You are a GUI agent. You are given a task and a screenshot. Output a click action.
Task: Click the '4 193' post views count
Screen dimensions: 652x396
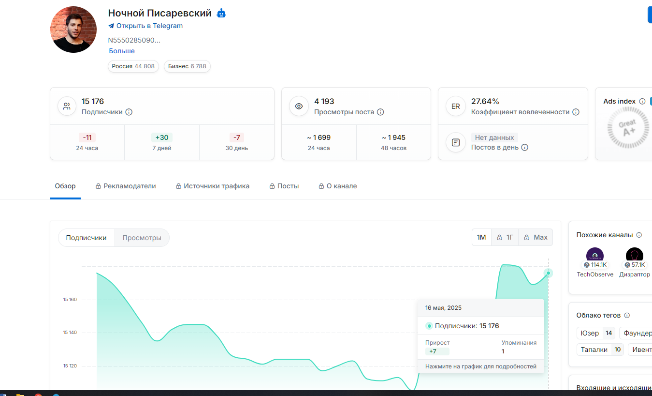pos(324,101)
